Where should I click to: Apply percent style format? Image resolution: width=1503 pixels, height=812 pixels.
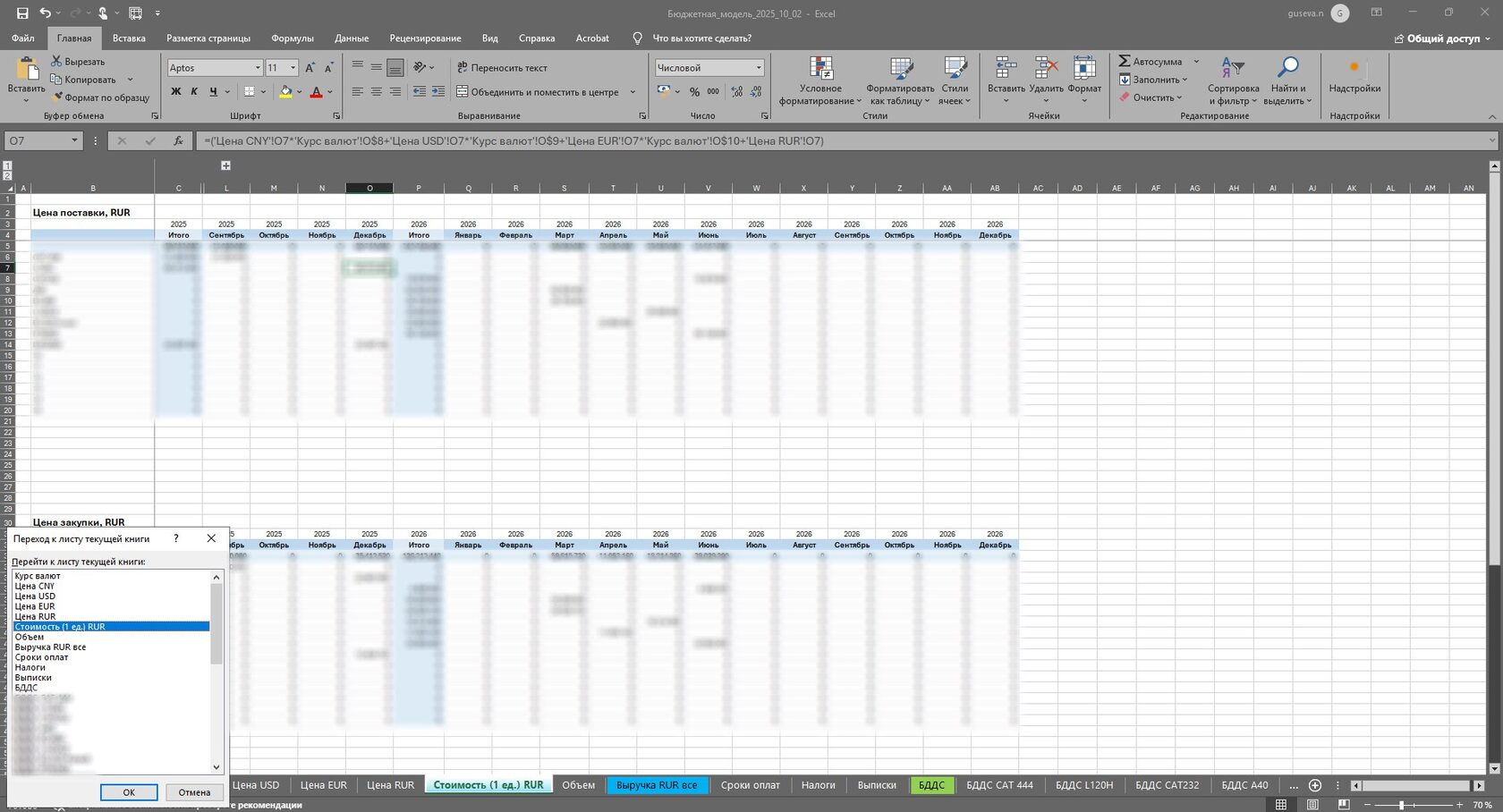(694, 91)
